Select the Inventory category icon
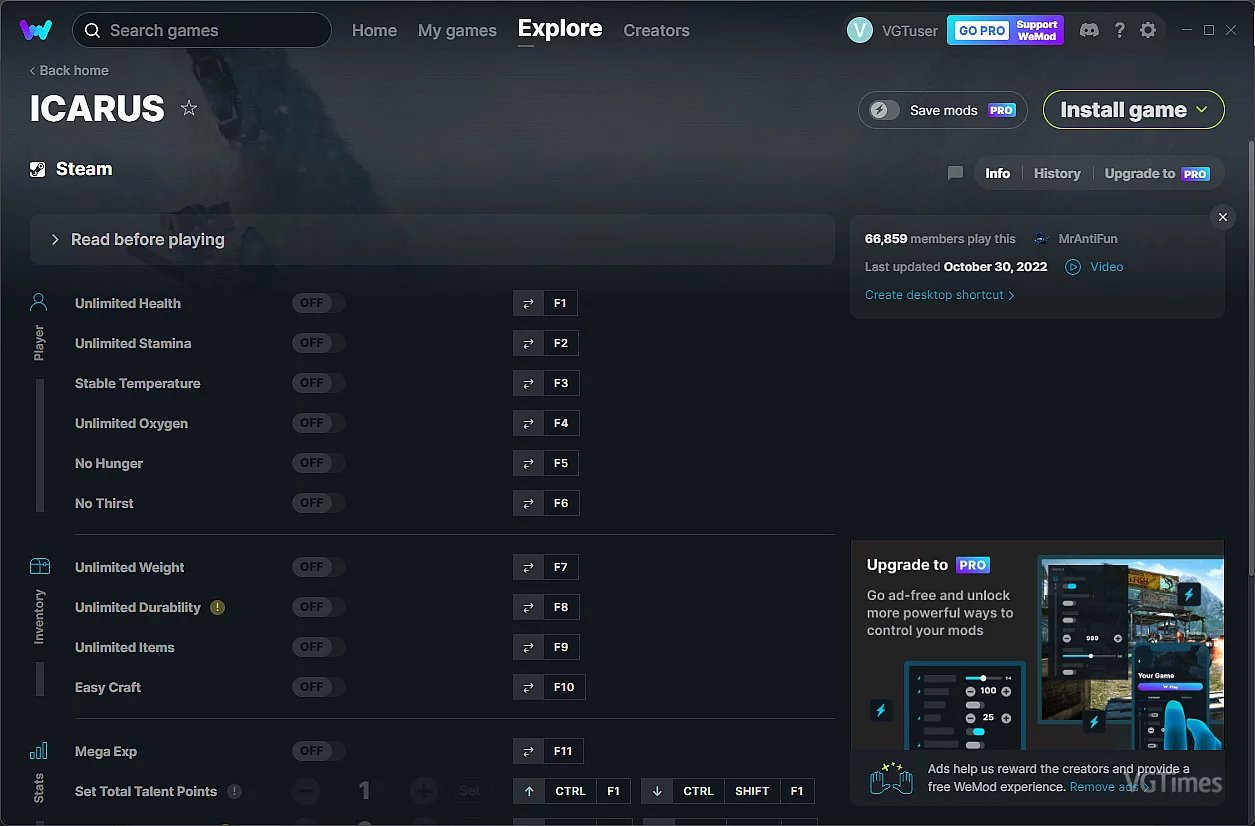The height and width of the screenshot is (826, 1255). pyautogui.click(x=39, y=566)
